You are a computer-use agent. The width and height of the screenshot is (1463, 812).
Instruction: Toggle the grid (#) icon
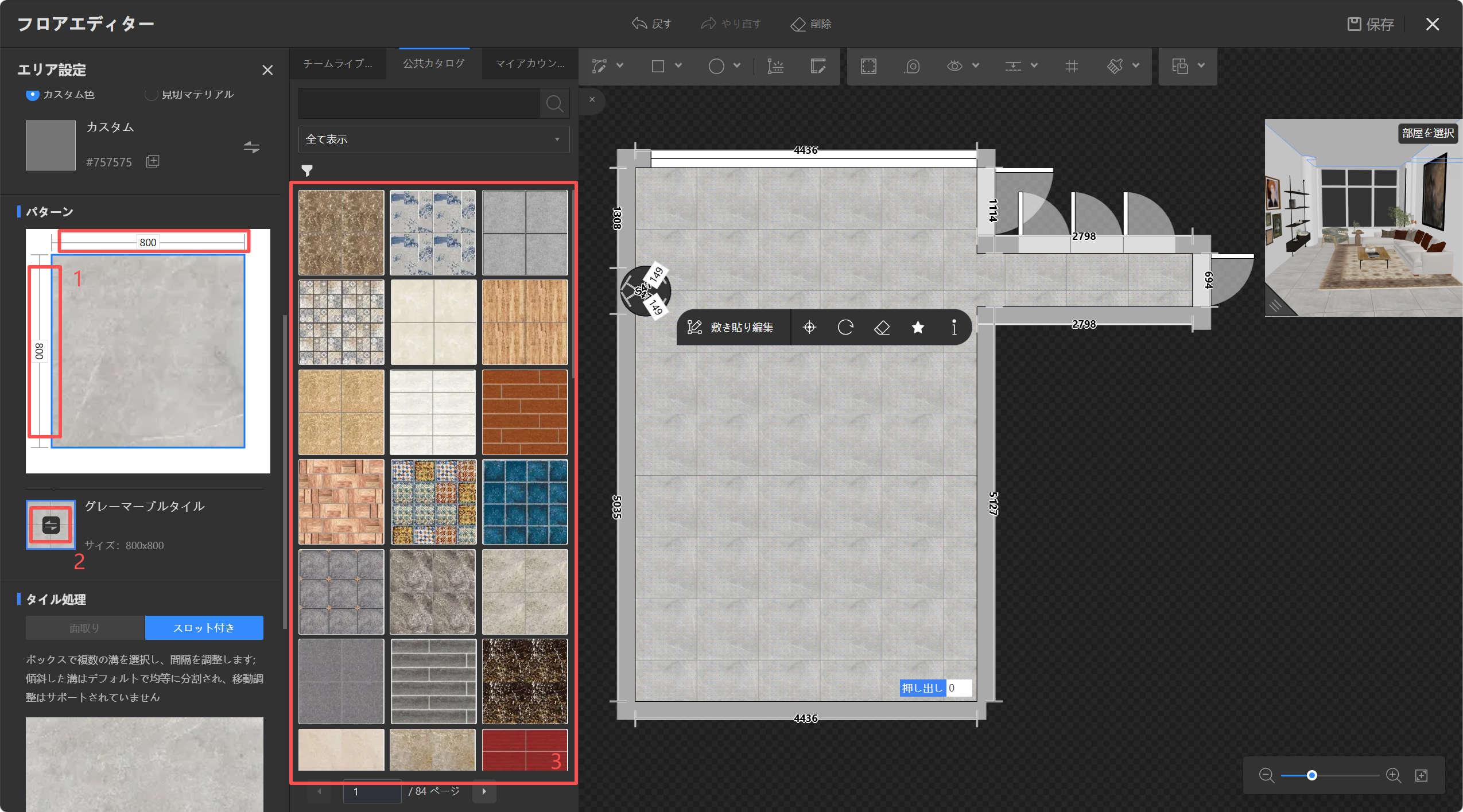click(1072, 66)
